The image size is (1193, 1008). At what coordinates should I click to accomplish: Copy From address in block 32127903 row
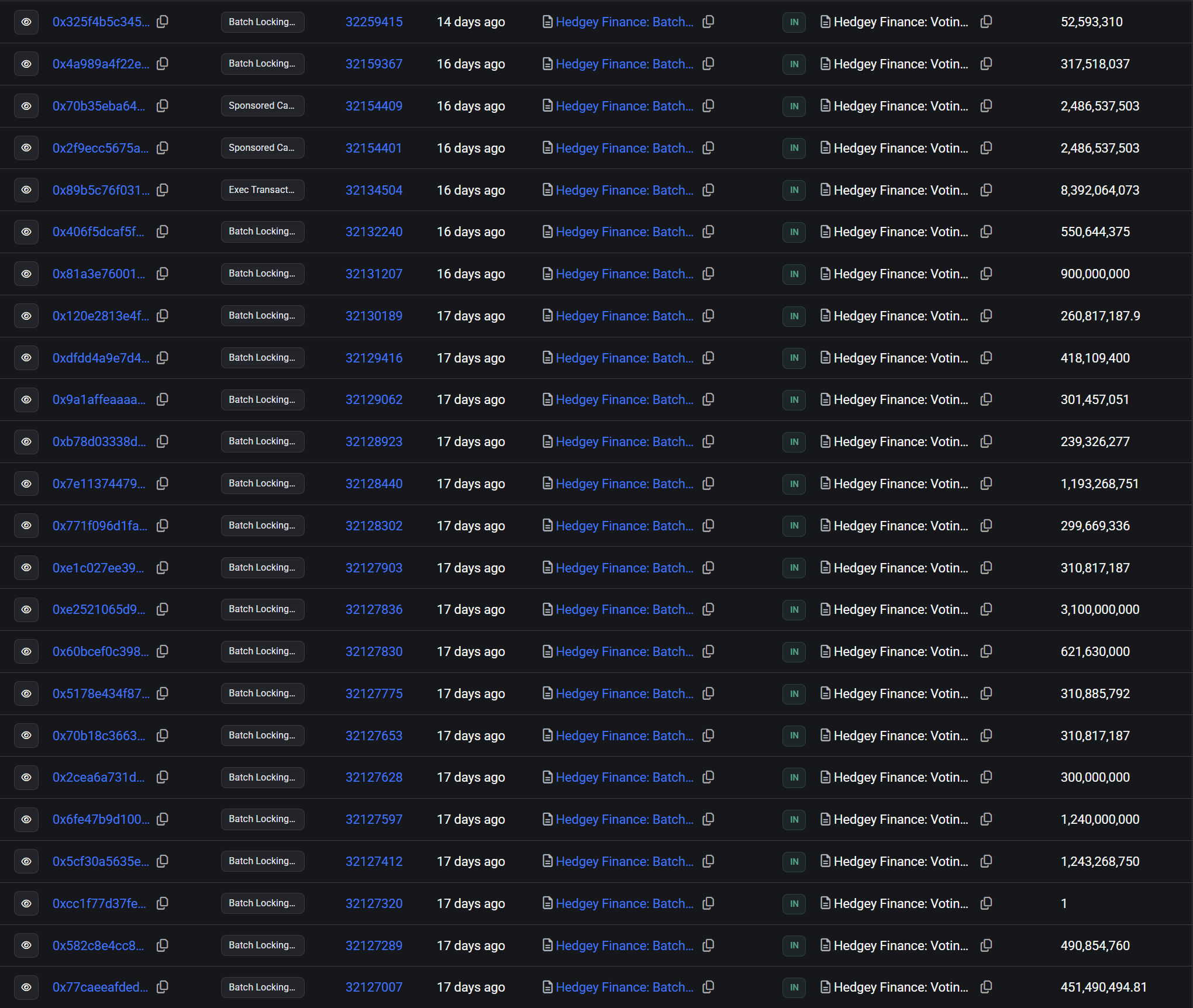(708, 568)
